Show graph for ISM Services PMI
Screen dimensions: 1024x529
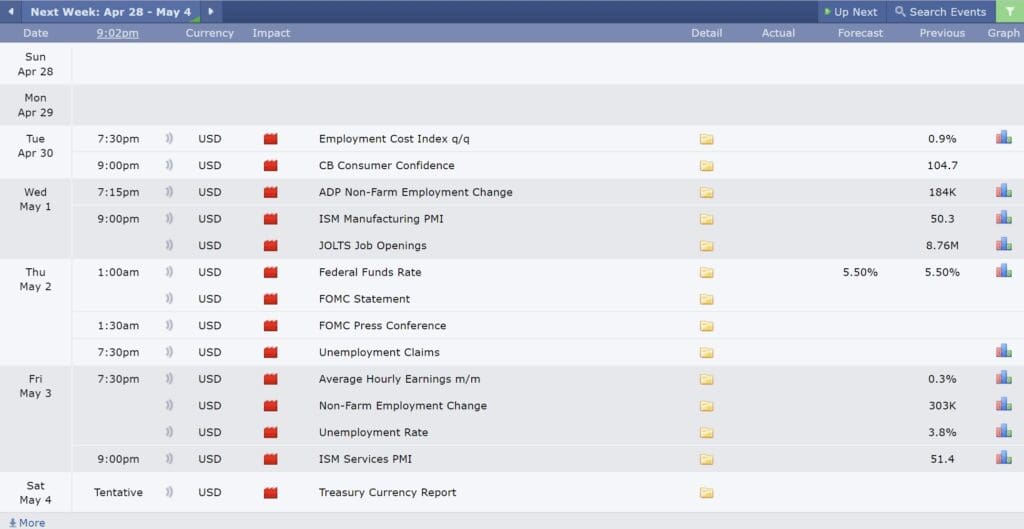tap(1003, 458)
